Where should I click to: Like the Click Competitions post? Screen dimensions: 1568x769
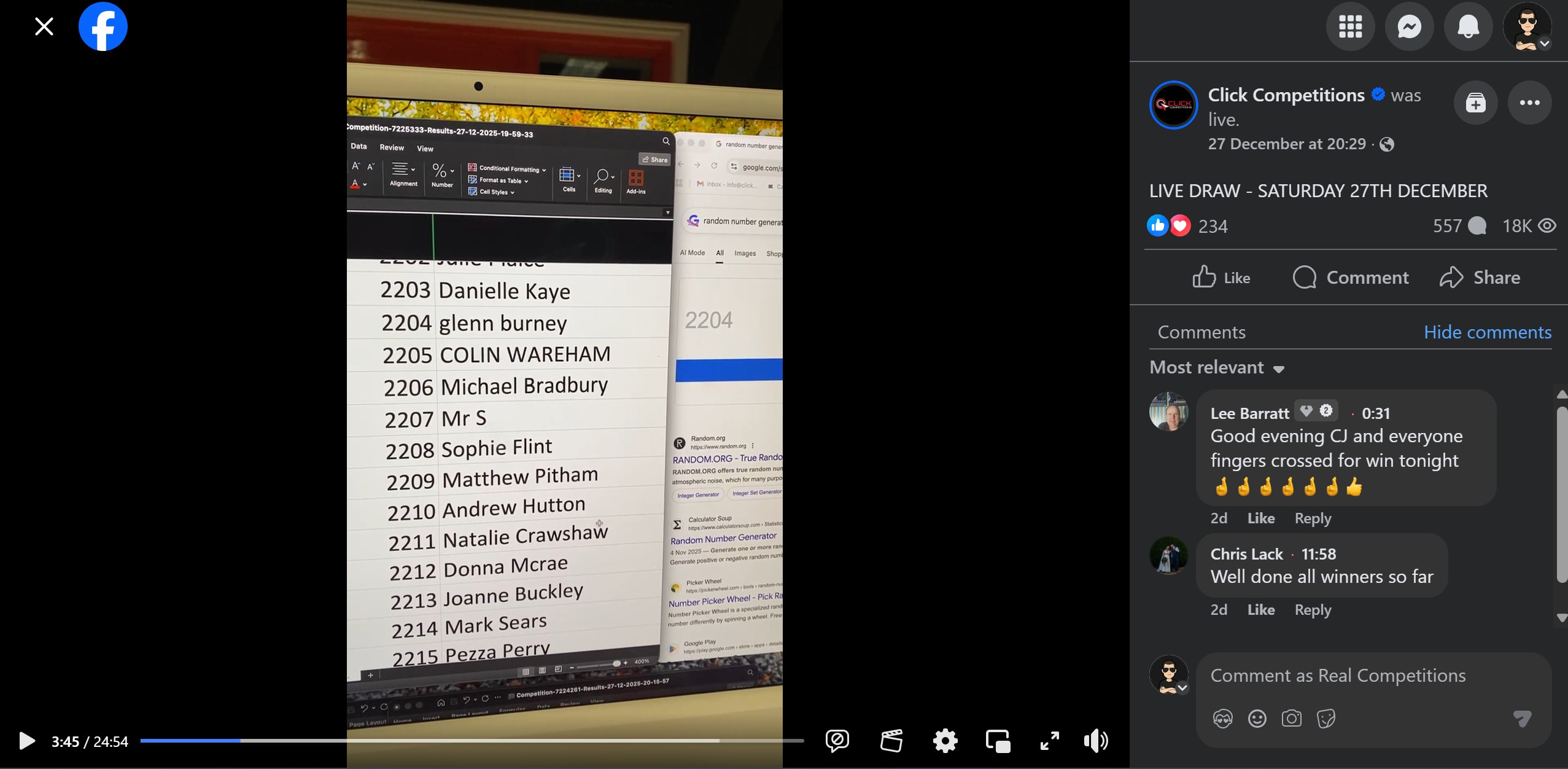click(1221, 278)
